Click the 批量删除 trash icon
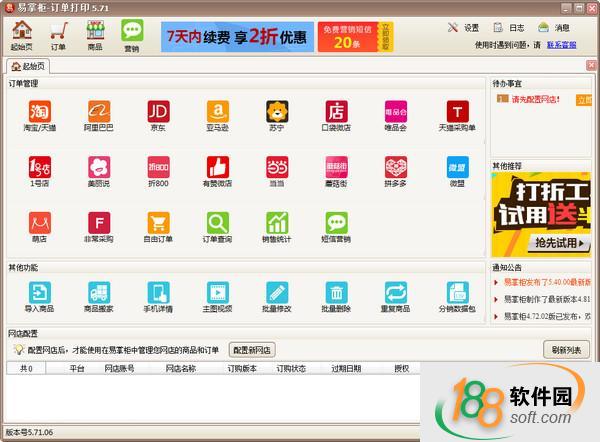This screenshot has height=442, width=600. pos(337,292)
